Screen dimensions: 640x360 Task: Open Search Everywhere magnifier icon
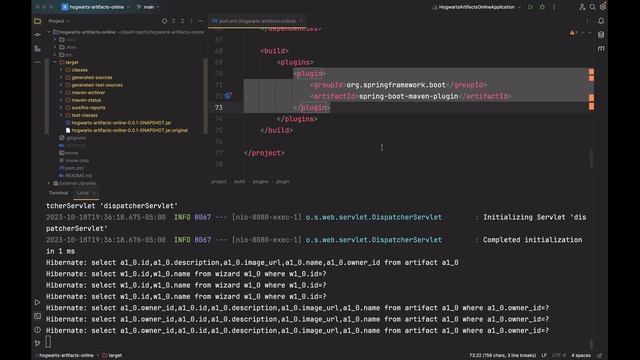click(x=592, y=7)
